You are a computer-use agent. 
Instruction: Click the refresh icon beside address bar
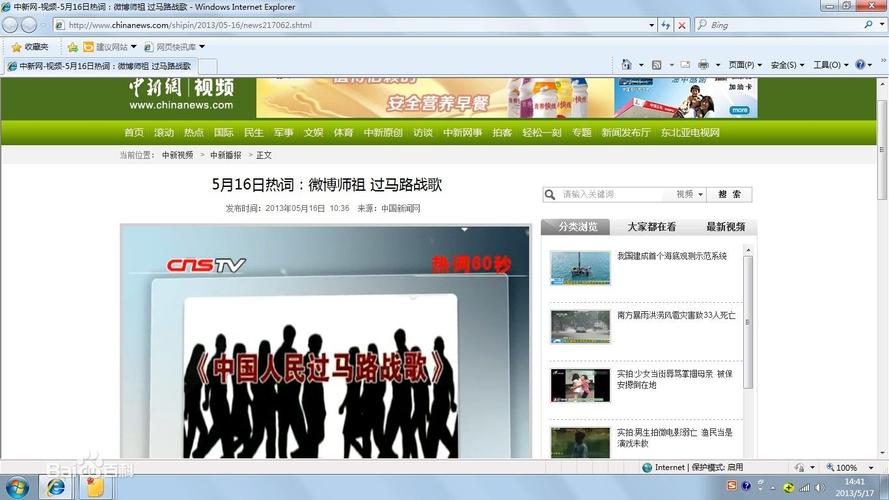[666, 25]
